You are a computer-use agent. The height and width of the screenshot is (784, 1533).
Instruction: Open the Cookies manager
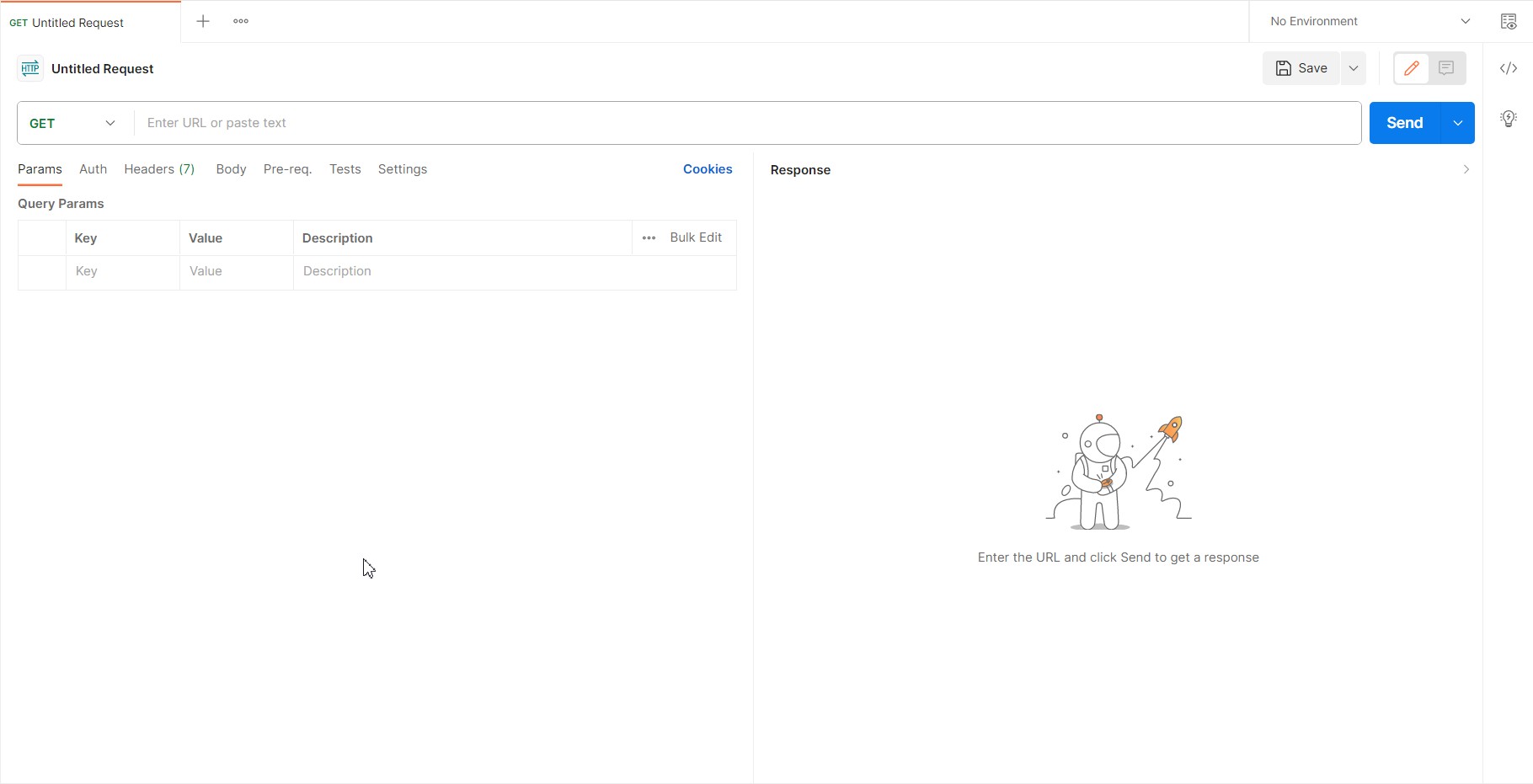click(707, 169)
